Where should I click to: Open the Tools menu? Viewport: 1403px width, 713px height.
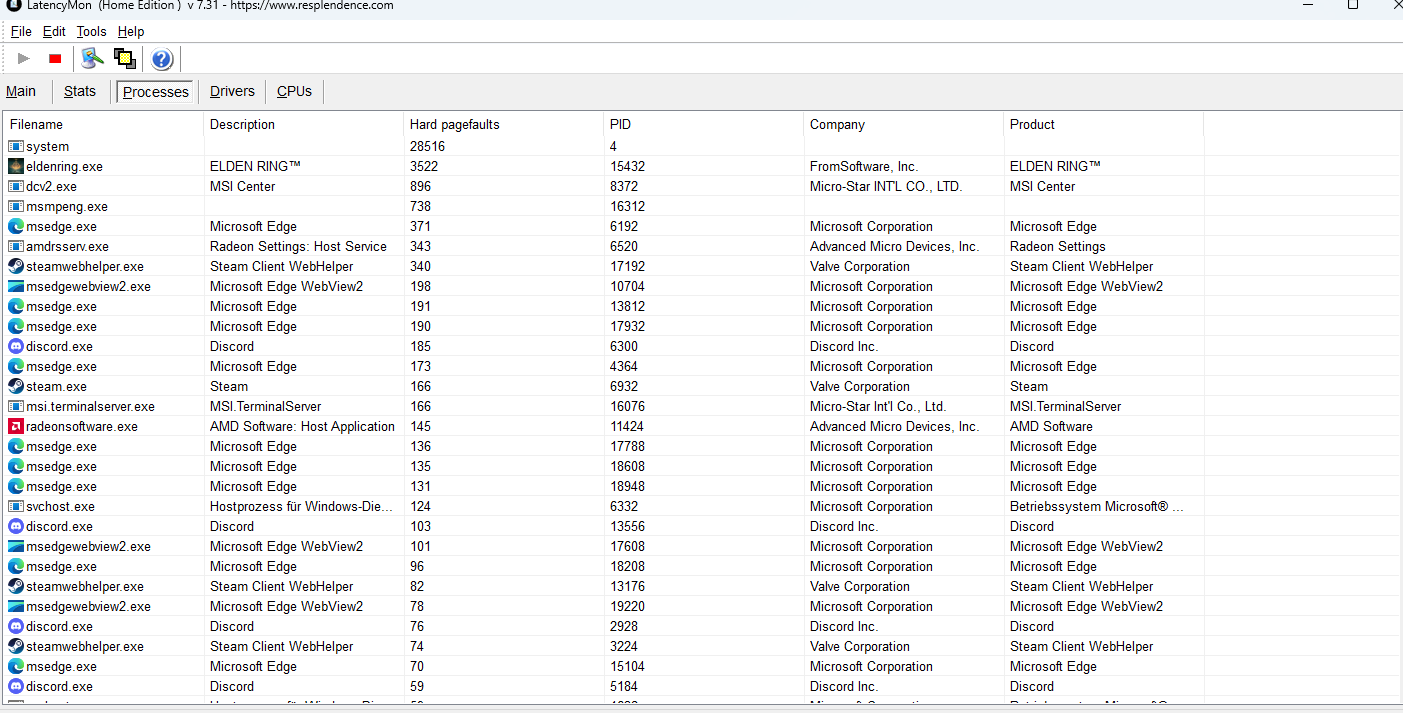(x=92, y=32)
